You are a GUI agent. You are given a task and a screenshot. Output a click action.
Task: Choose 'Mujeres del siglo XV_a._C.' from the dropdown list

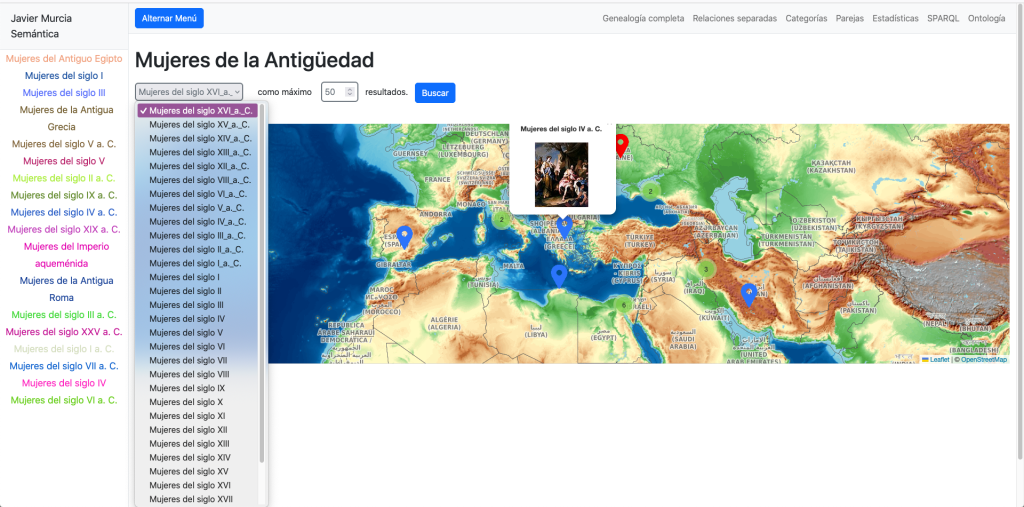click(200, 125)
